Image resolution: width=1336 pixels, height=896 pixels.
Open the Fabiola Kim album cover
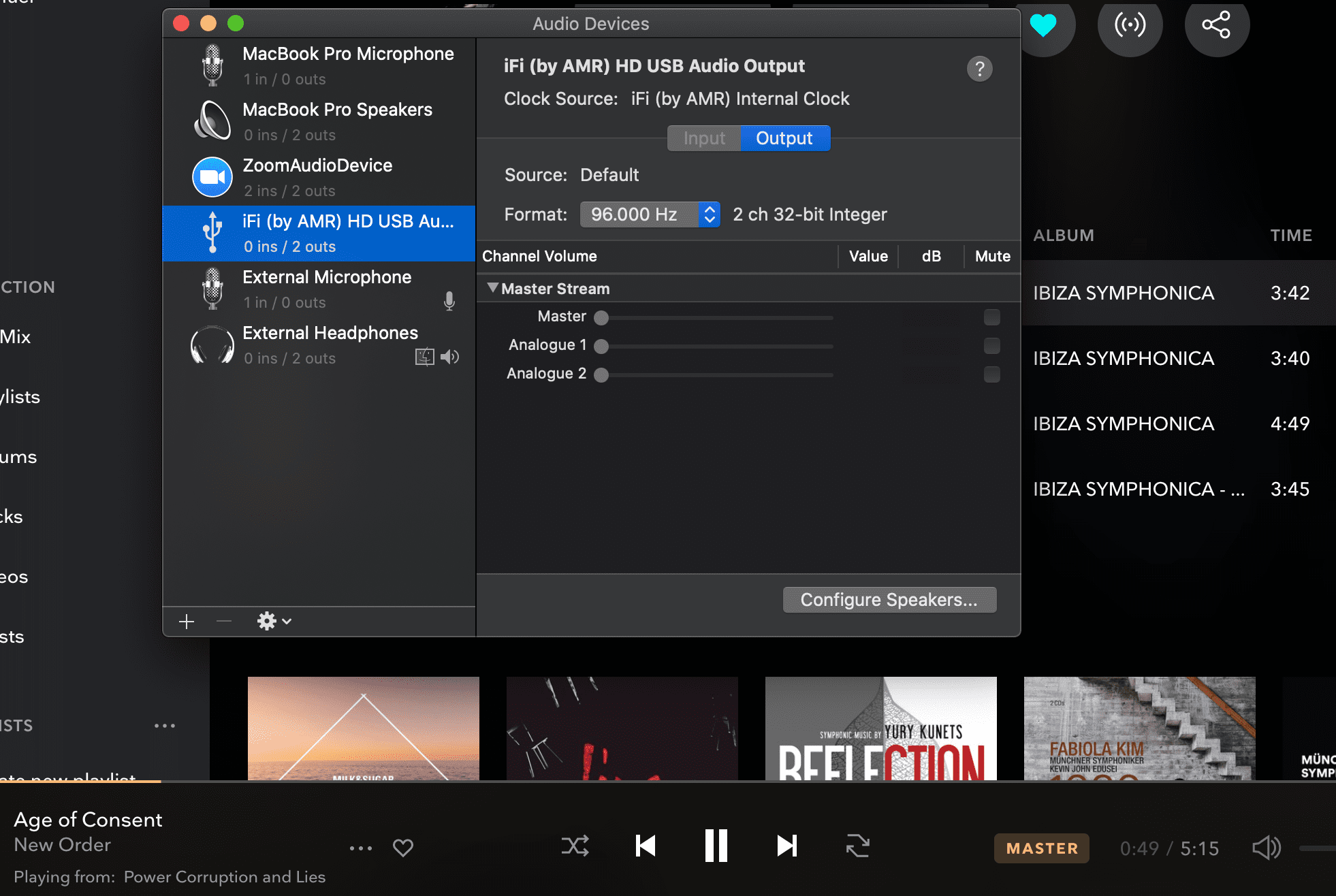pos(1140,728)
